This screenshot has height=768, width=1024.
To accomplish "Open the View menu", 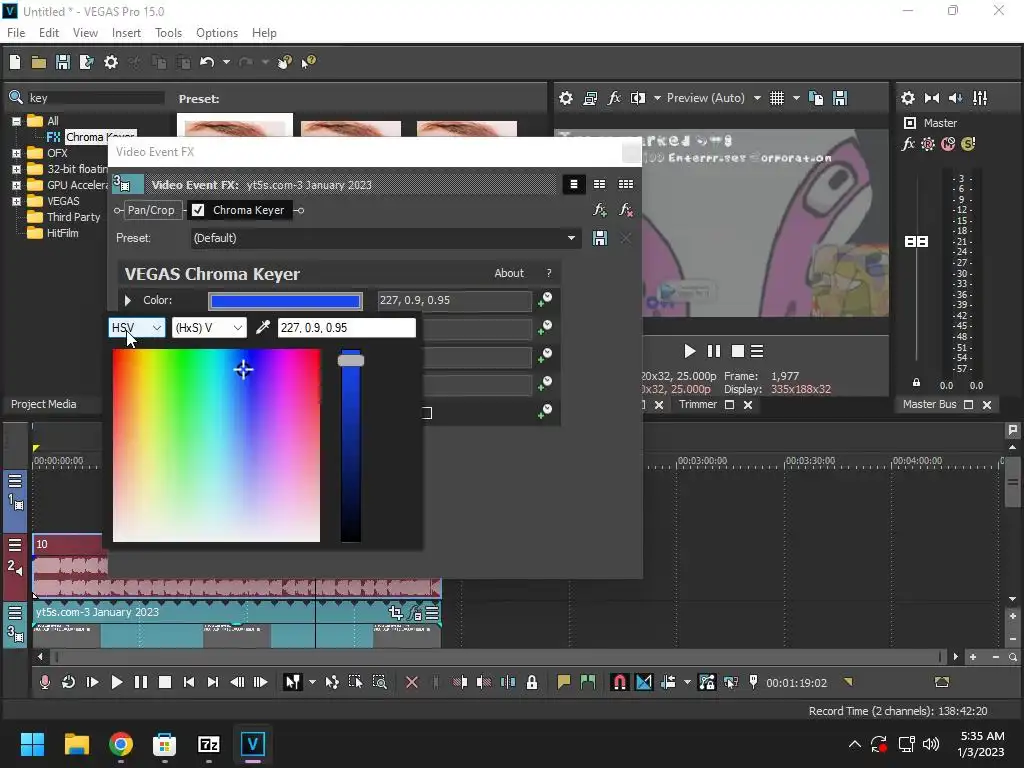I will point(85,33).
